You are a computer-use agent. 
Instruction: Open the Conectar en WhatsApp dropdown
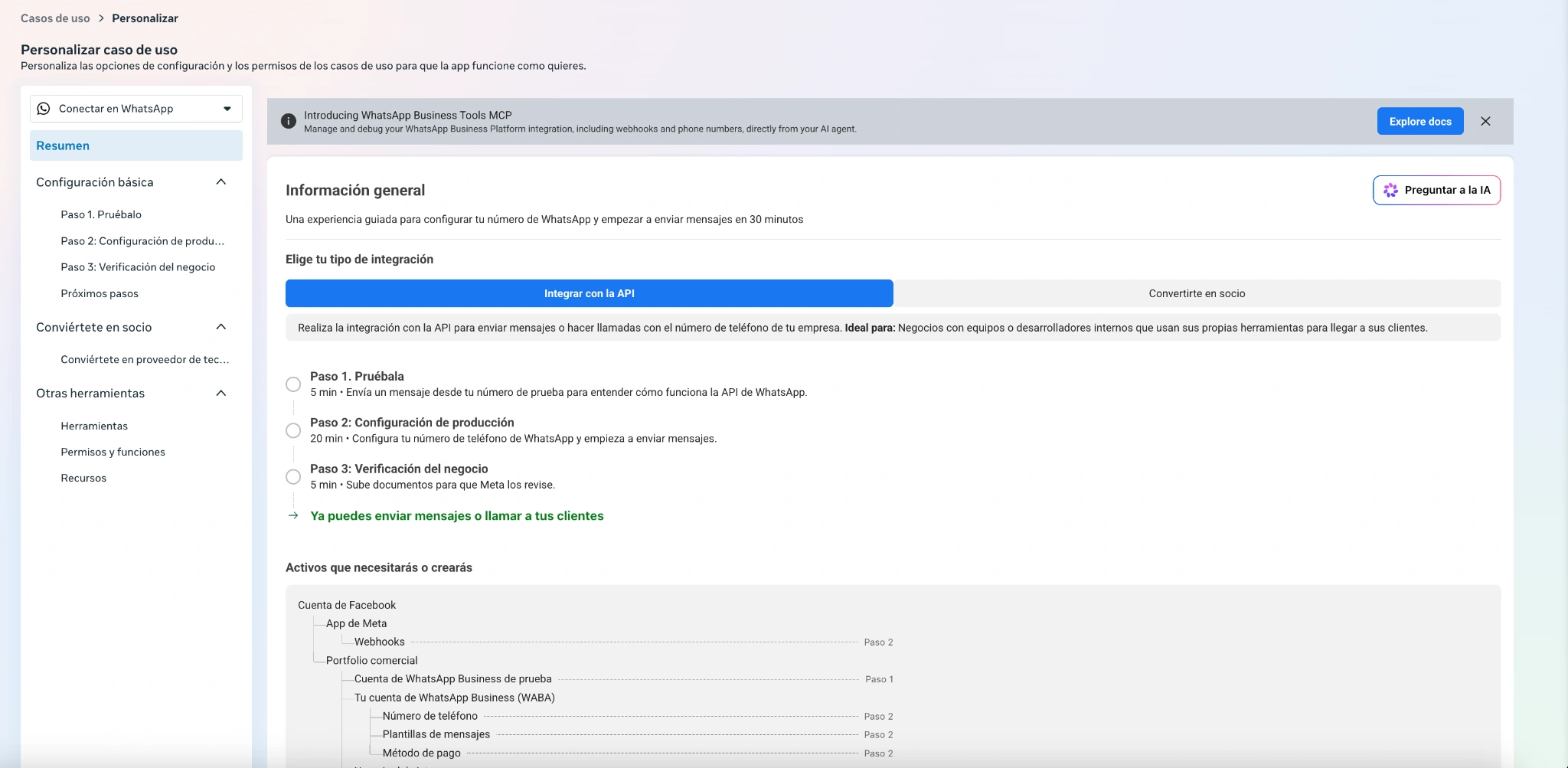tap(136, 109)
